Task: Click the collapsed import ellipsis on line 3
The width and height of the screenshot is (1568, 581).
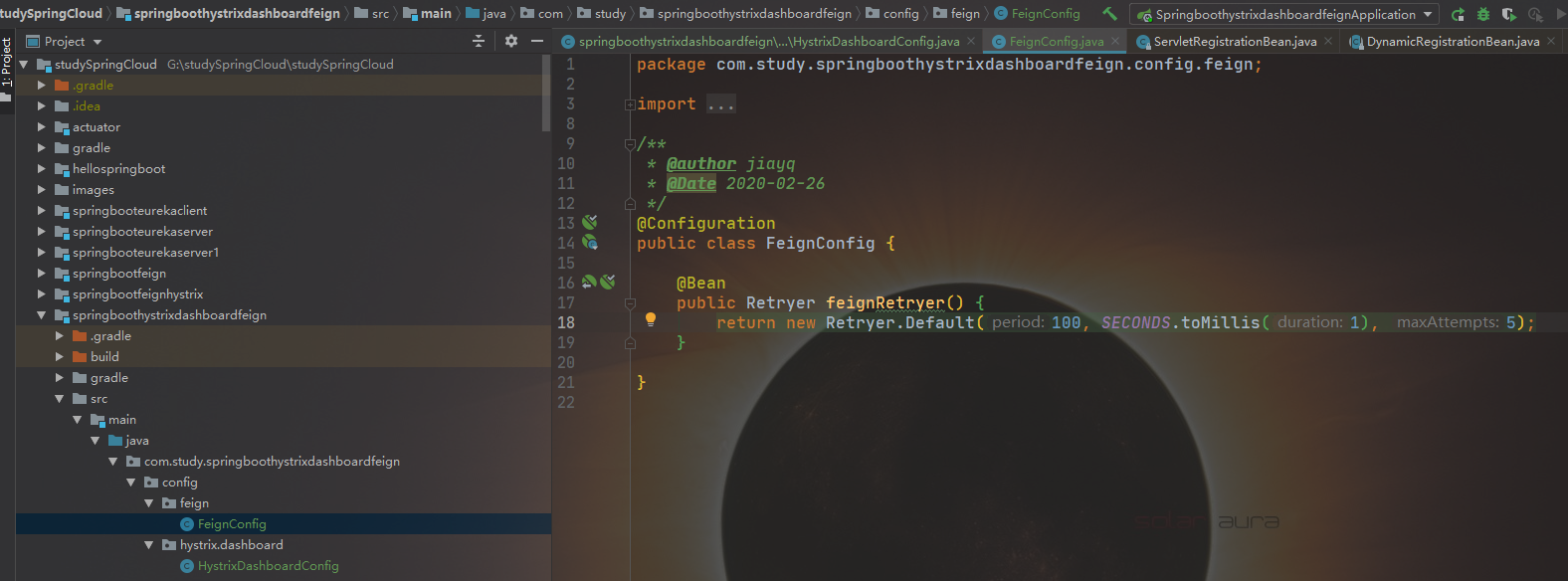Action: coord(721,104)
